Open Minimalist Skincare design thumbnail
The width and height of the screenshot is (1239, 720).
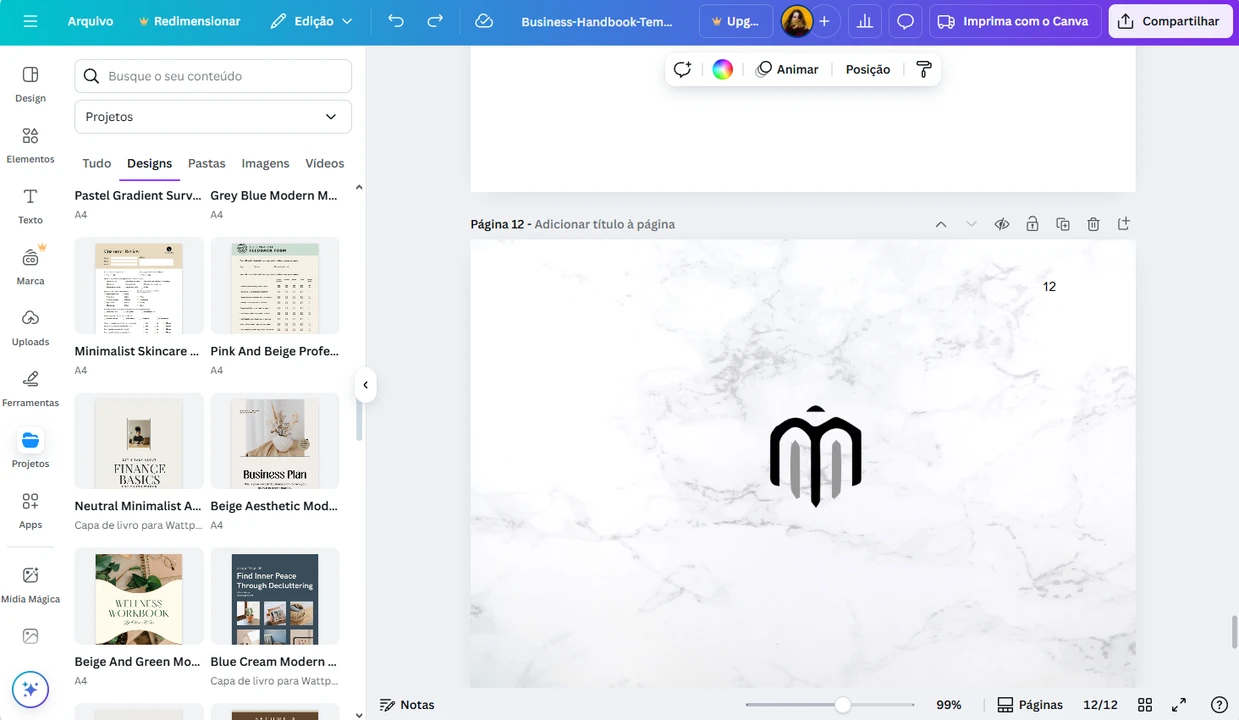139,286
